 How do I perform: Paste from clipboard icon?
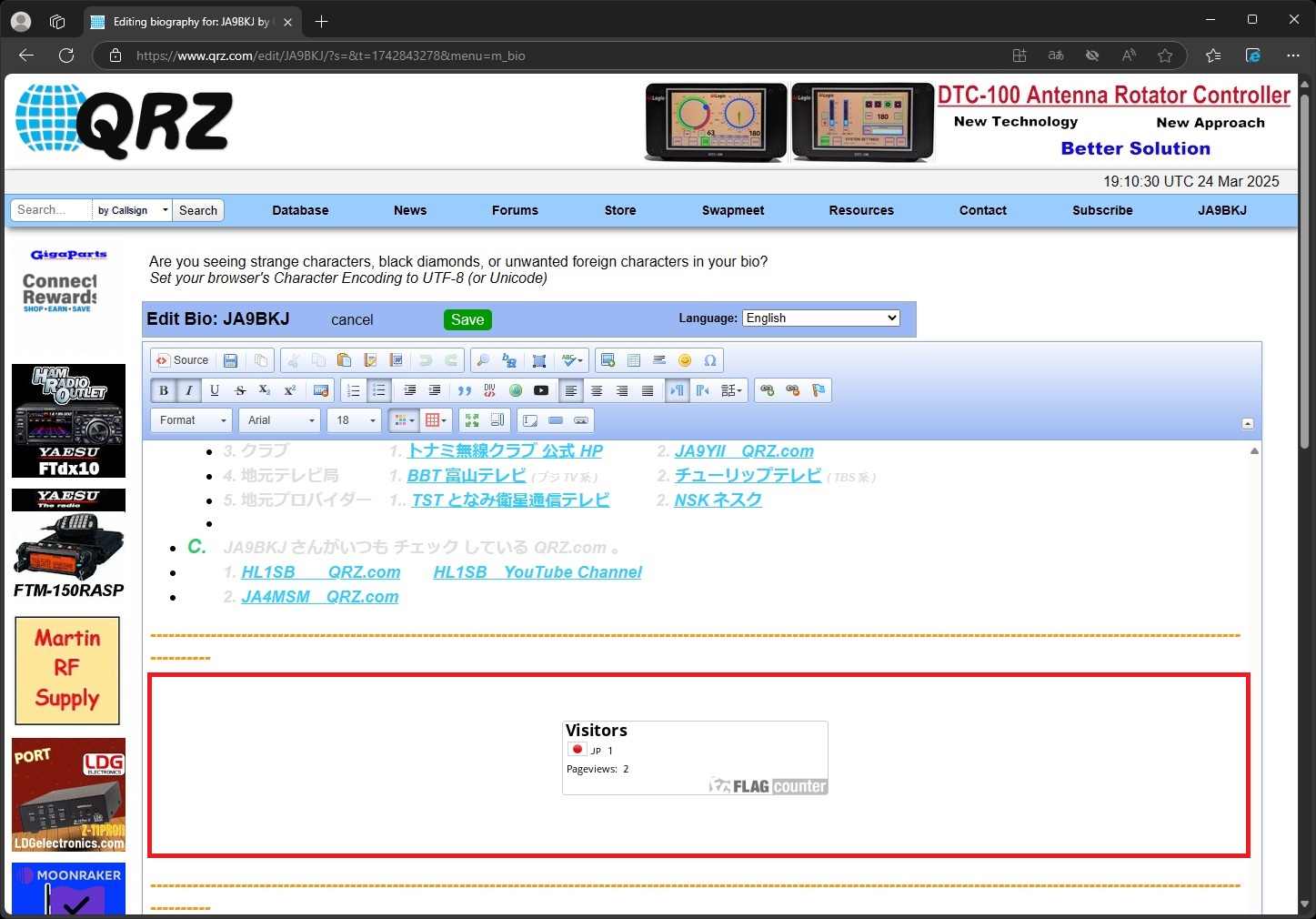[x=344, y=360]
